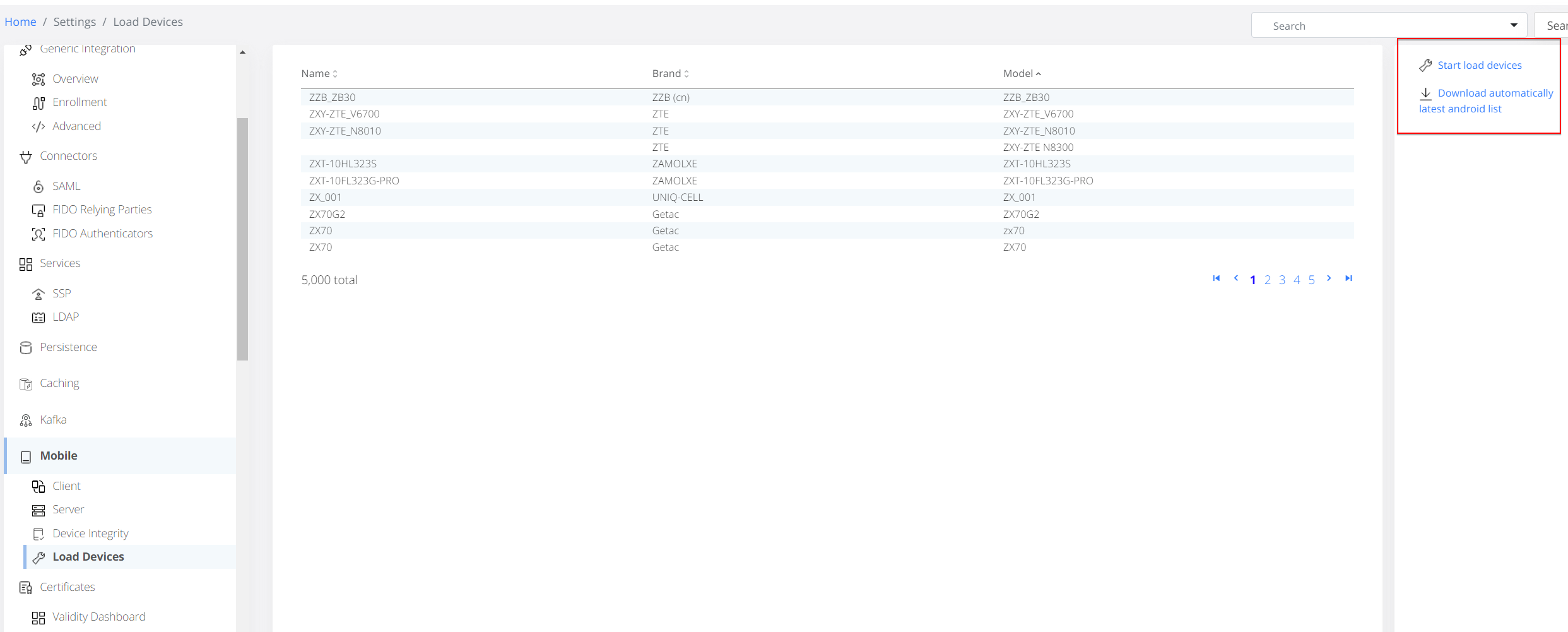
Task: Click the wrench icon beside Start load devices
Action: pos(1425,66)
